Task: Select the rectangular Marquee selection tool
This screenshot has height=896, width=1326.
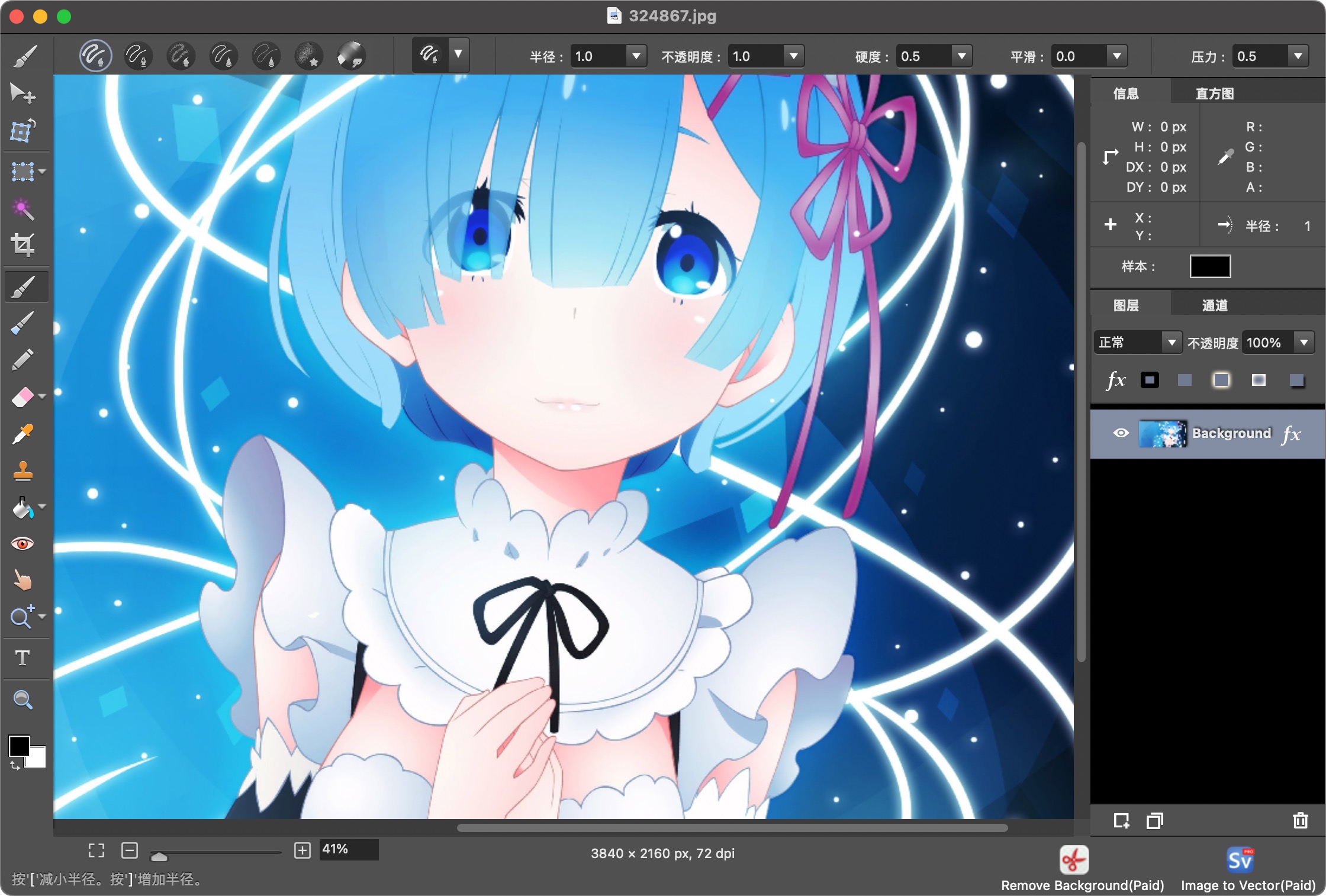Action: (x=23, y=172)
